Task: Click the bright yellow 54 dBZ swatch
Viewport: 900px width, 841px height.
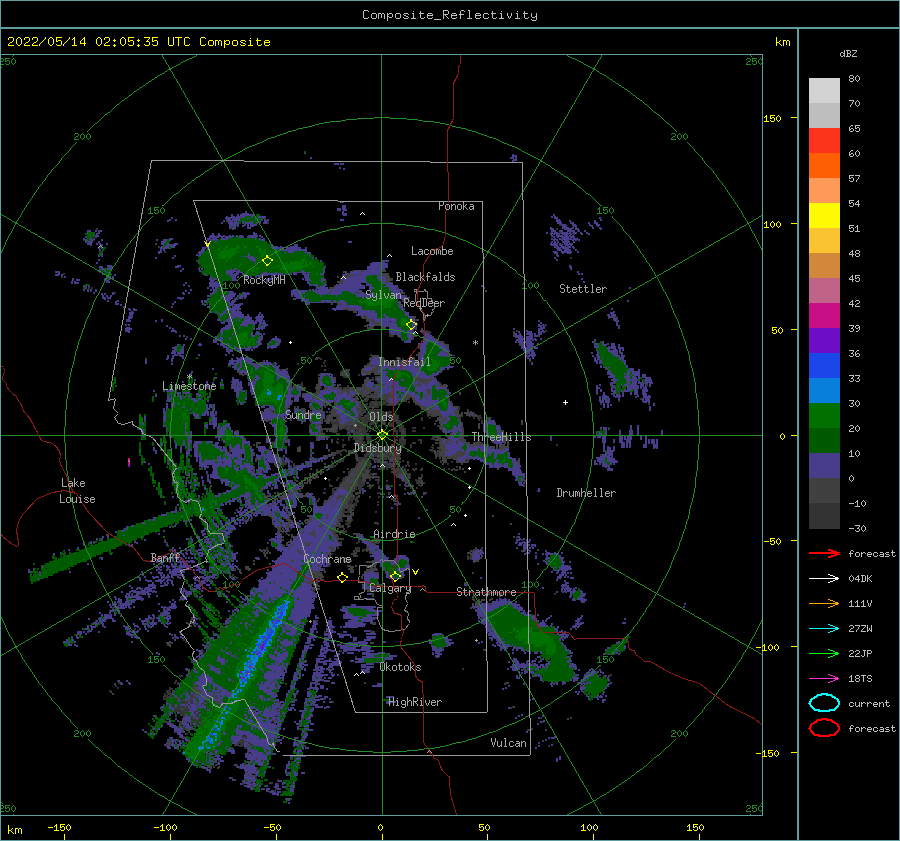Action: point(824,215)
